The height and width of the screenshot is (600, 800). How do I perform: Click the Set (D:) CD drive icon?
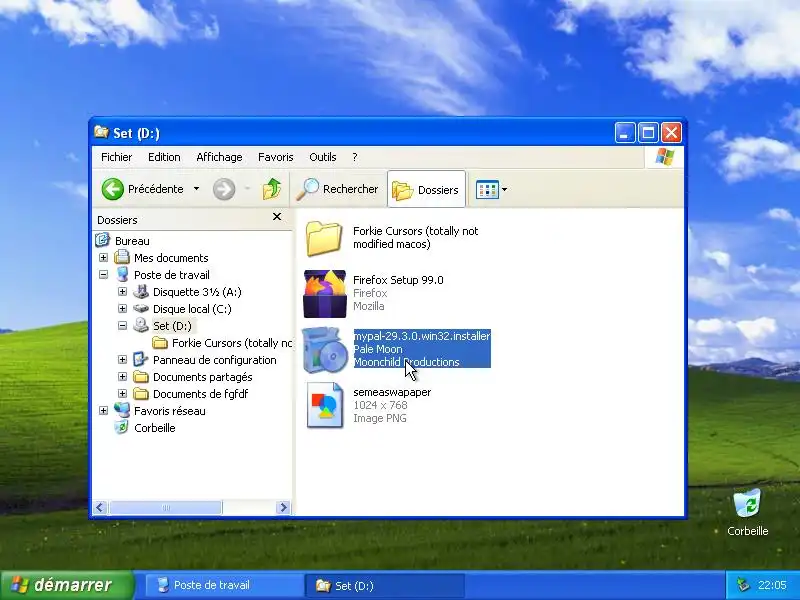141,326
